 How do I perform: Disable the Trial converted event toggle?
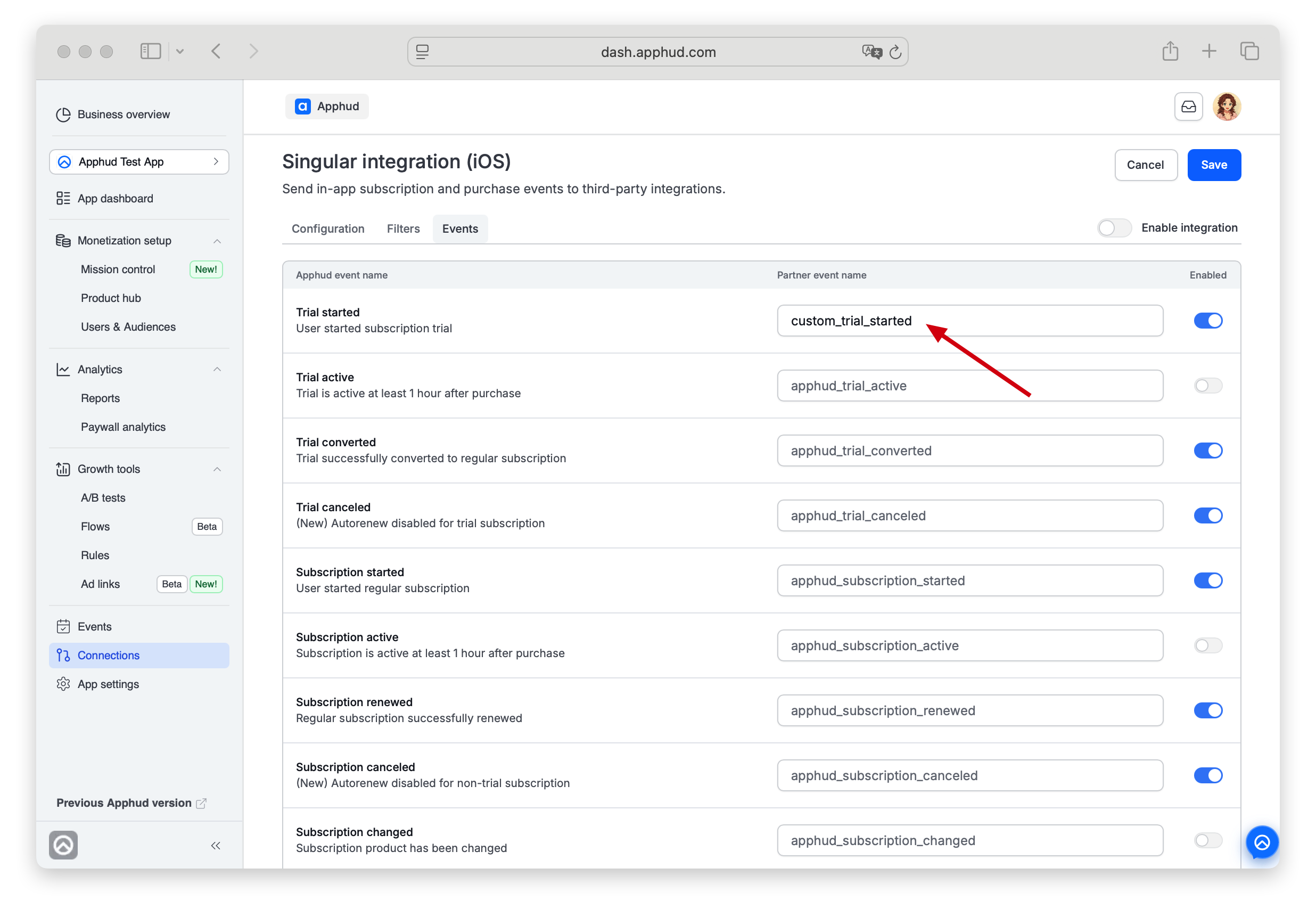pos(1208,451)
